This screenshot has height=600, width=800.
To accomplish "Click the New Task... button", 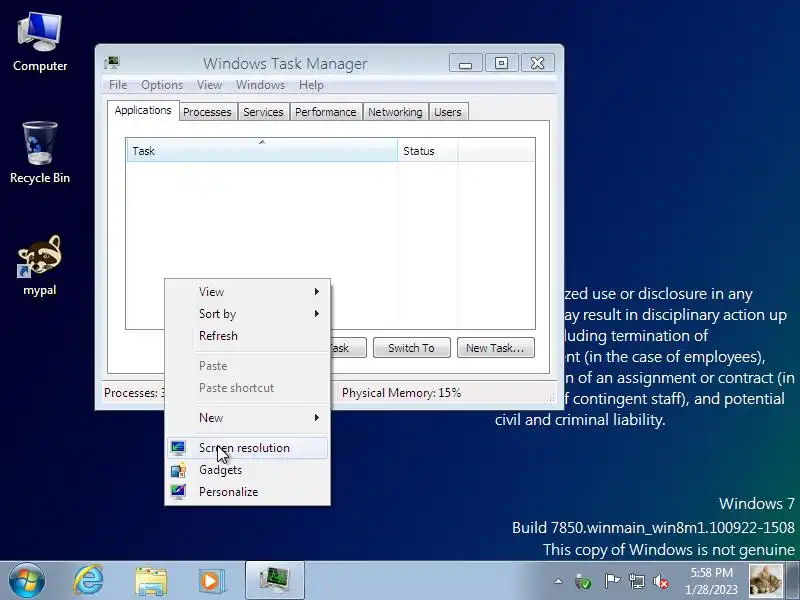I will point(495,348).
